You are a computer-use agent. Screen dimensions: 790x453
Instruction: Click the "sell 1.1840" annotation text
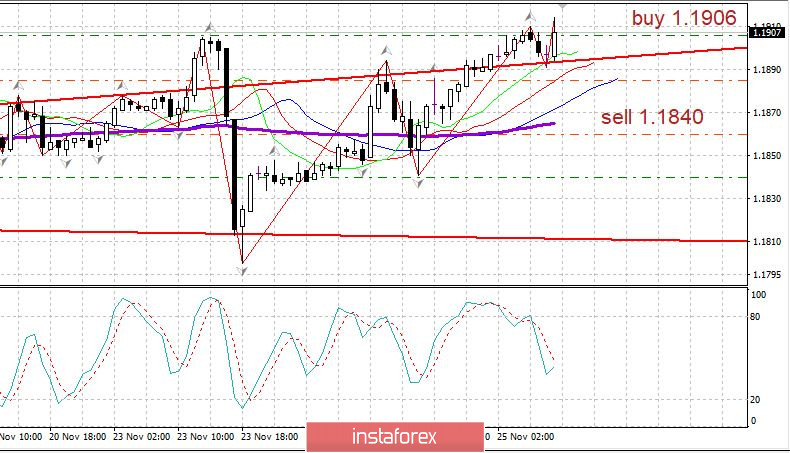(652, 117)
